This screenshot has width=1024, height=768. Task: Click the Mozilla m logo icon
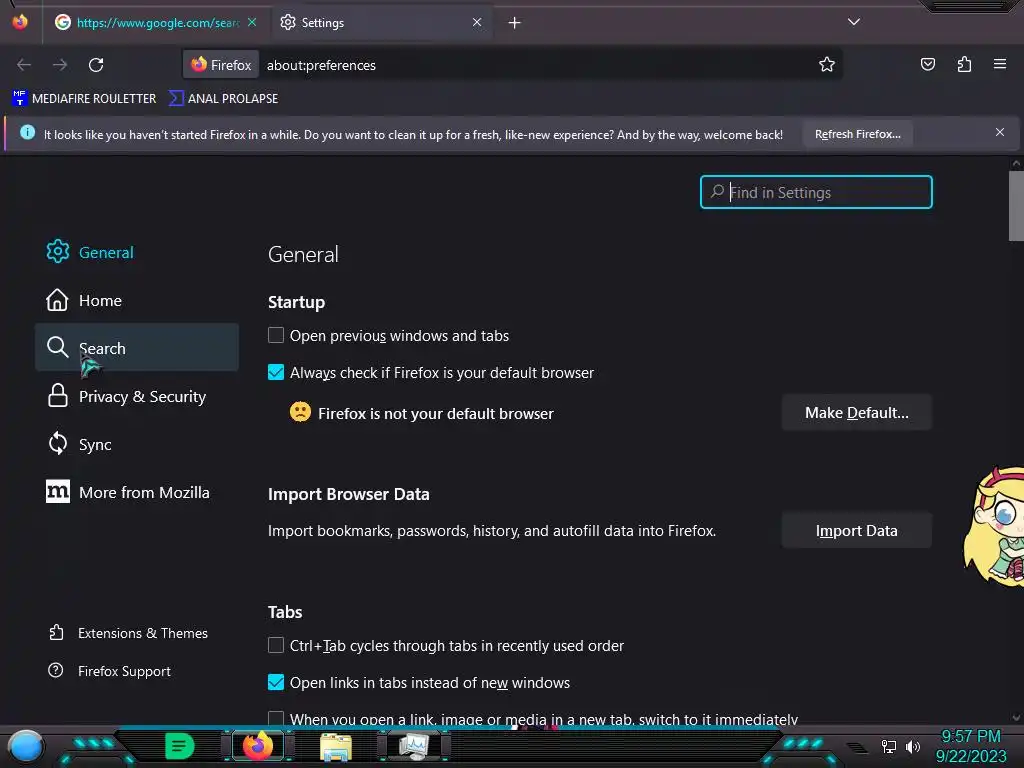click(57, 492)
